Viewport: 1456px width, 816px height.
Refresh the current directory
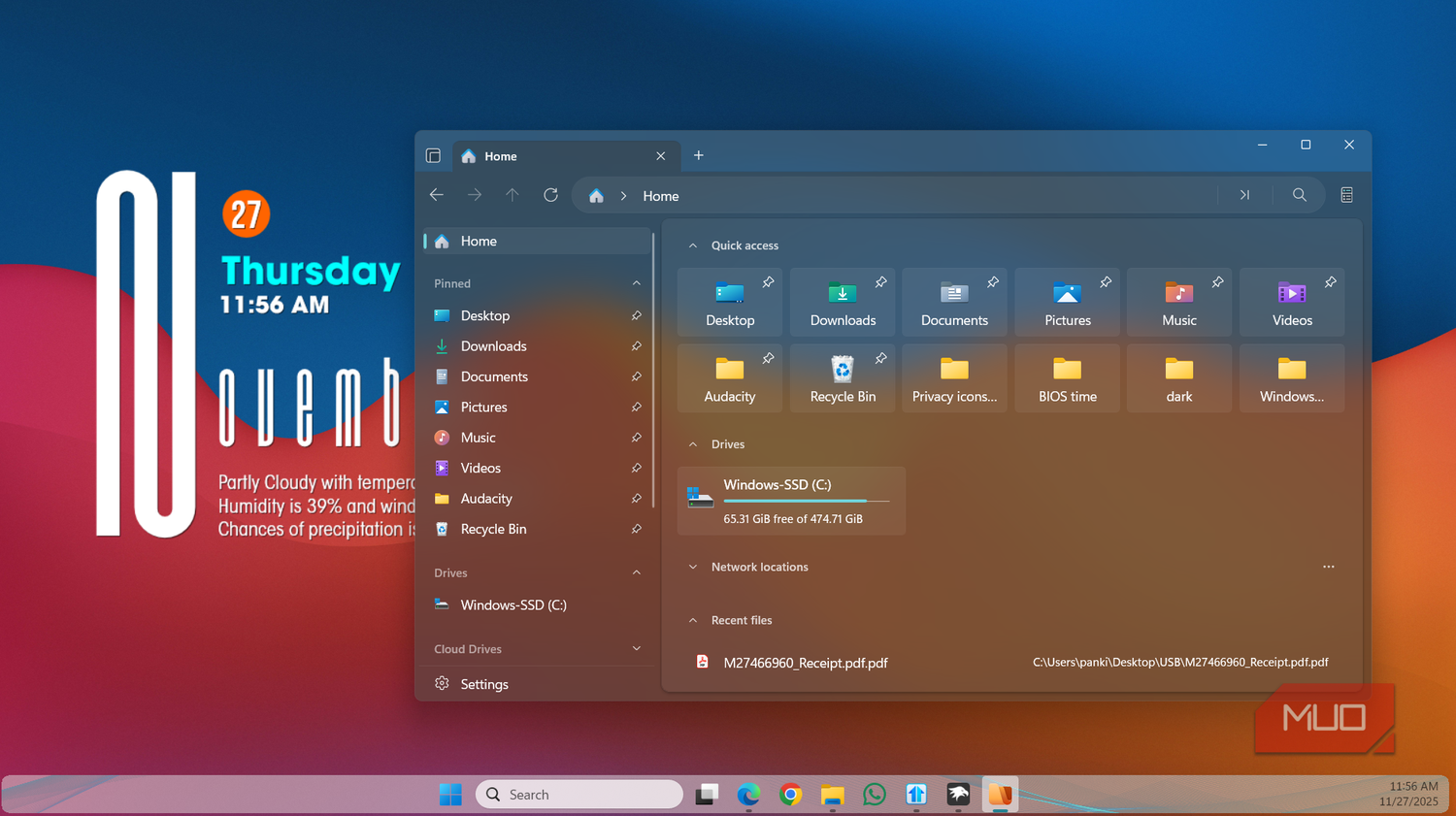click(550, 195)
